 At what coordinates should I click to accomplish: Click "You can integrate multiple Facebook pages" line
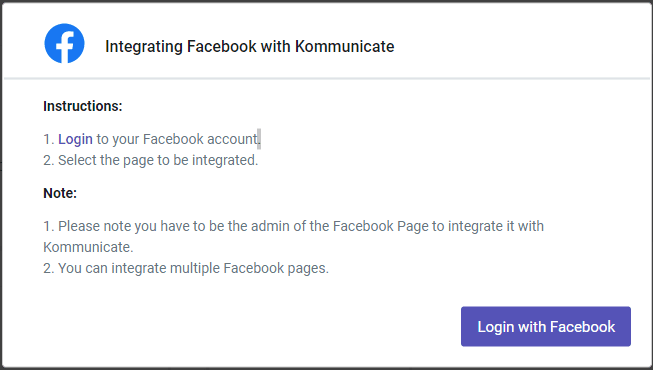pos(186,268)
